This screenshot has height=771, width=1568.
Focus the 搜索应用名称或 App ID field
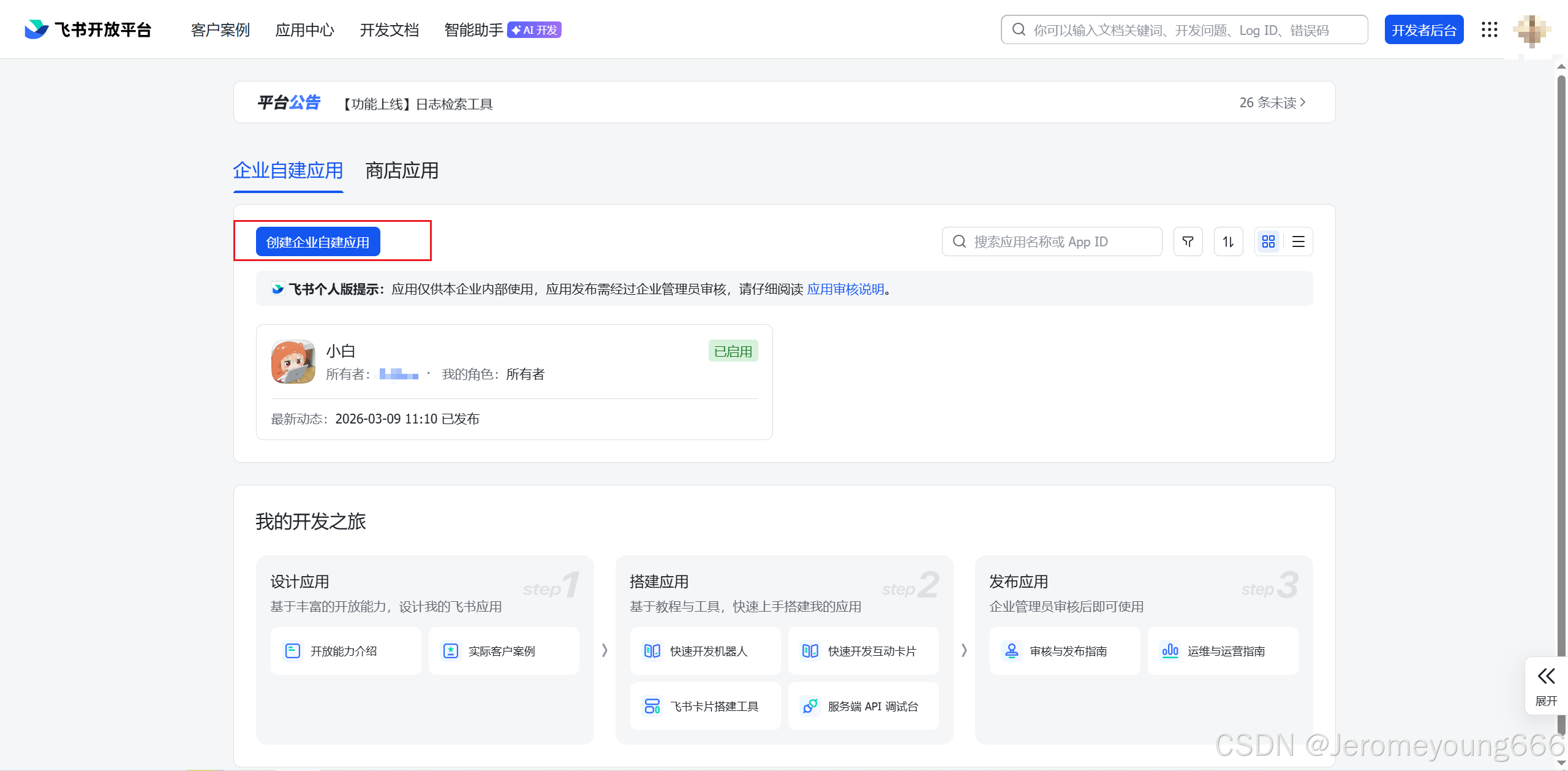(1052, 241)
